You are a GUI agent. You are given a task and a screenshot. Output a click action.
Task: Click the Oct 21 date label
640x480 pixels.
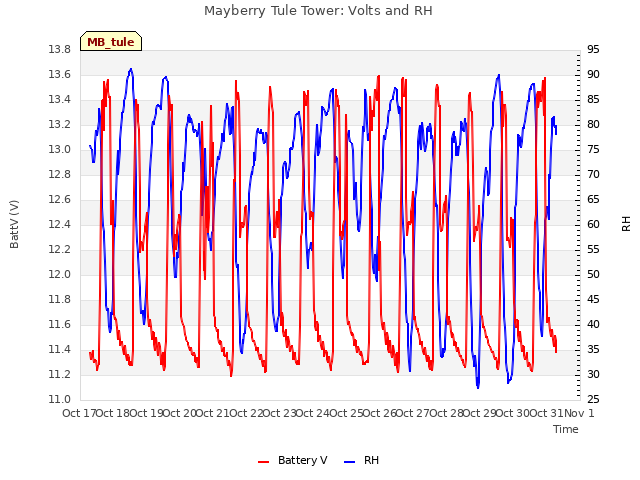pos(213,413)
